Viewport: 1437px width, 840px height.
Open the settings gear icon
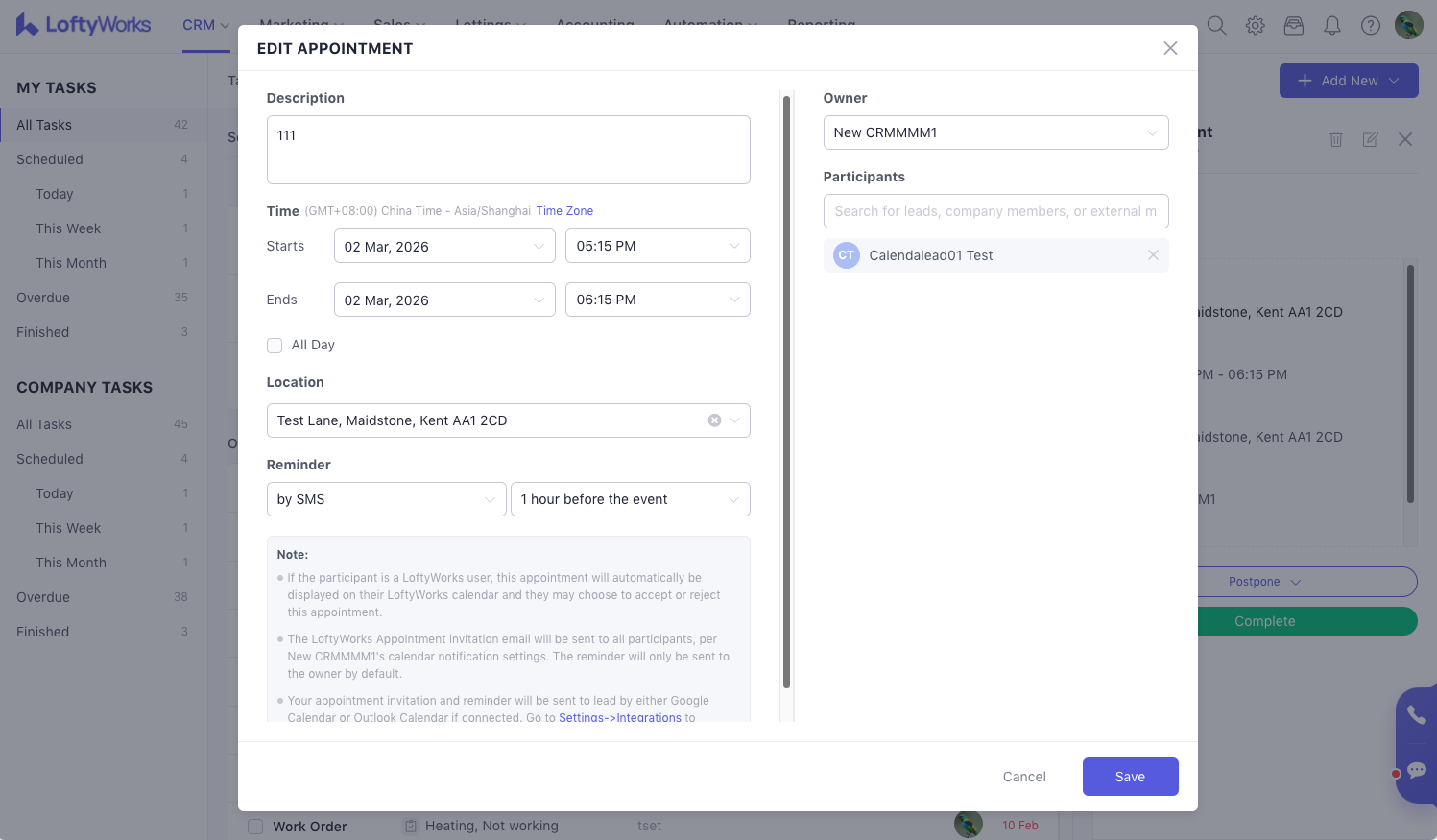pyautogui.click(x=1255, y=26)
